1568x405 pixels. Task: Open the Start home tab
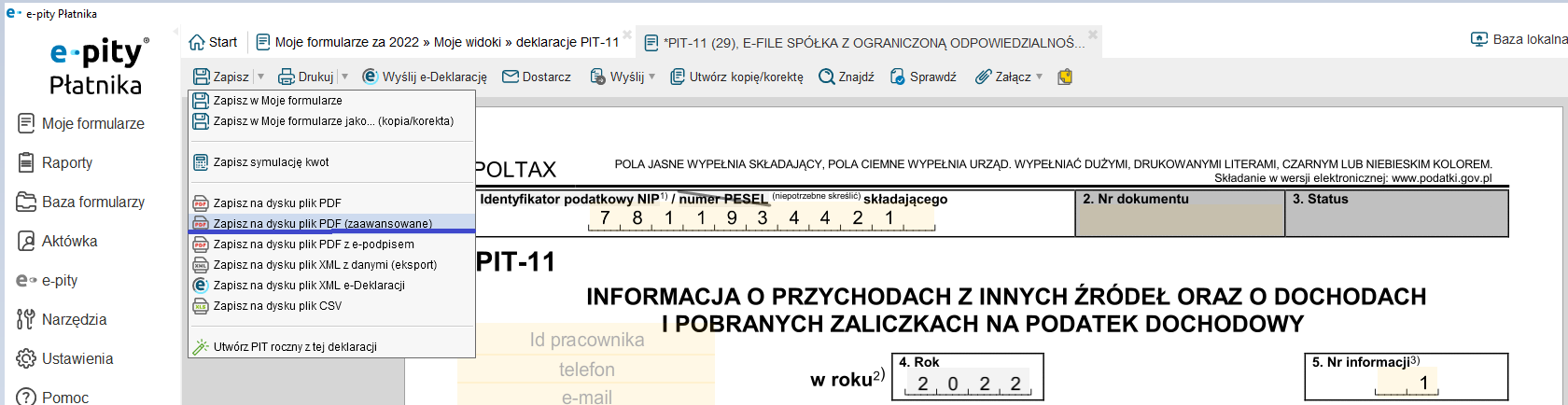pyautogui.click(x=213, y=42)
